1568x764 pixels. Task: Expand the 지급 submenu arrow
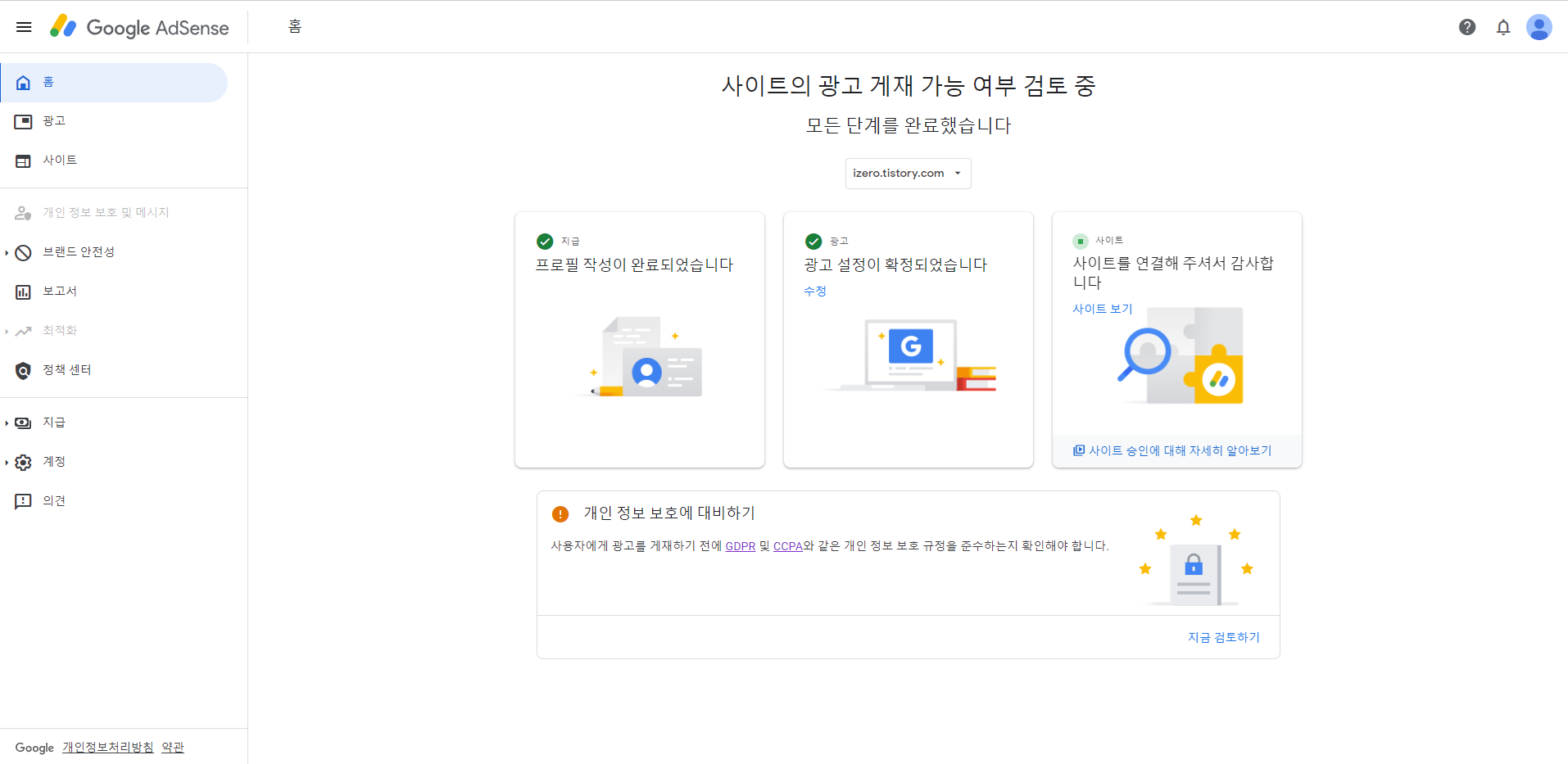pos(7,423)
